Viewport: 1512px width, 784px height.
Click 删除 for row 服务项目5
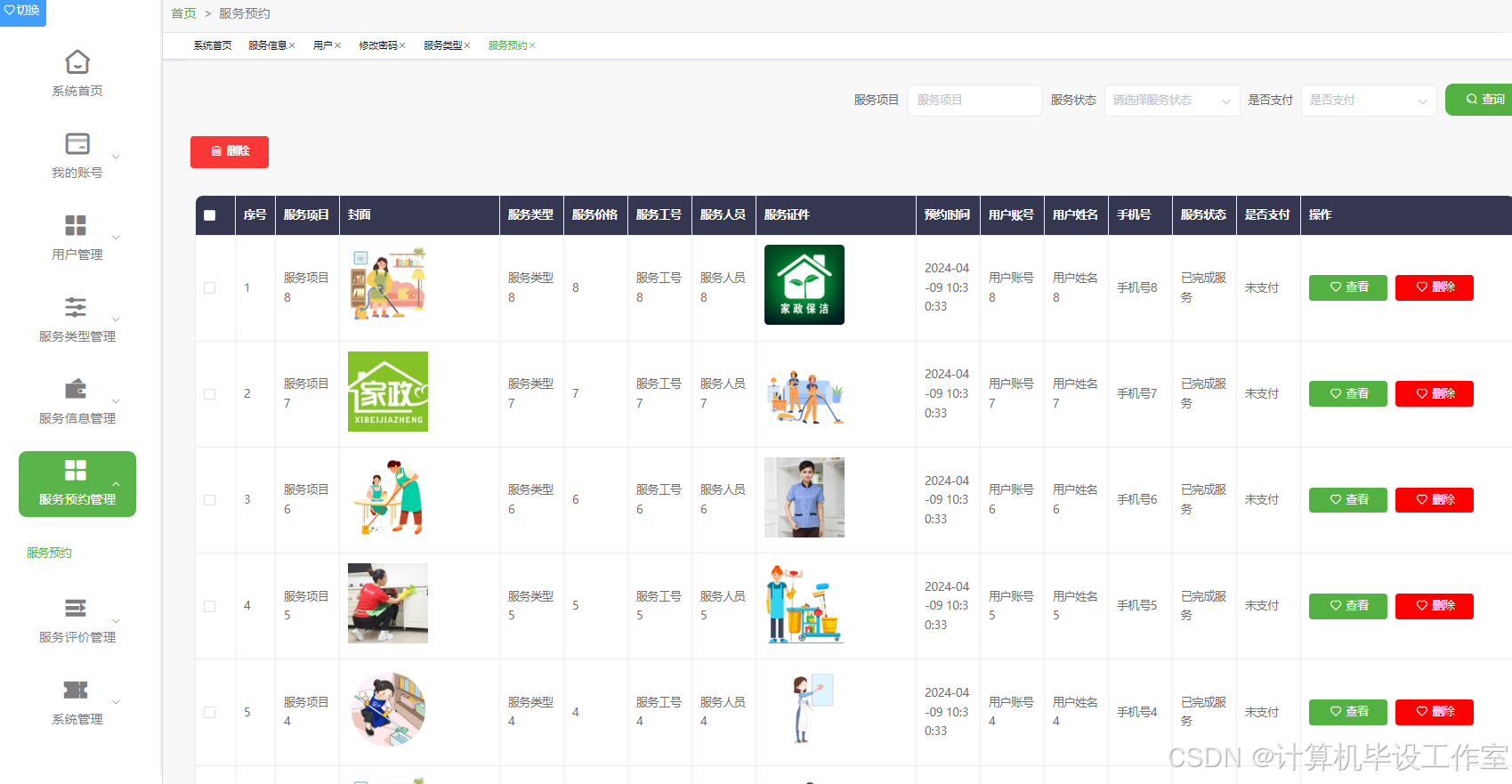point(1435,606)
